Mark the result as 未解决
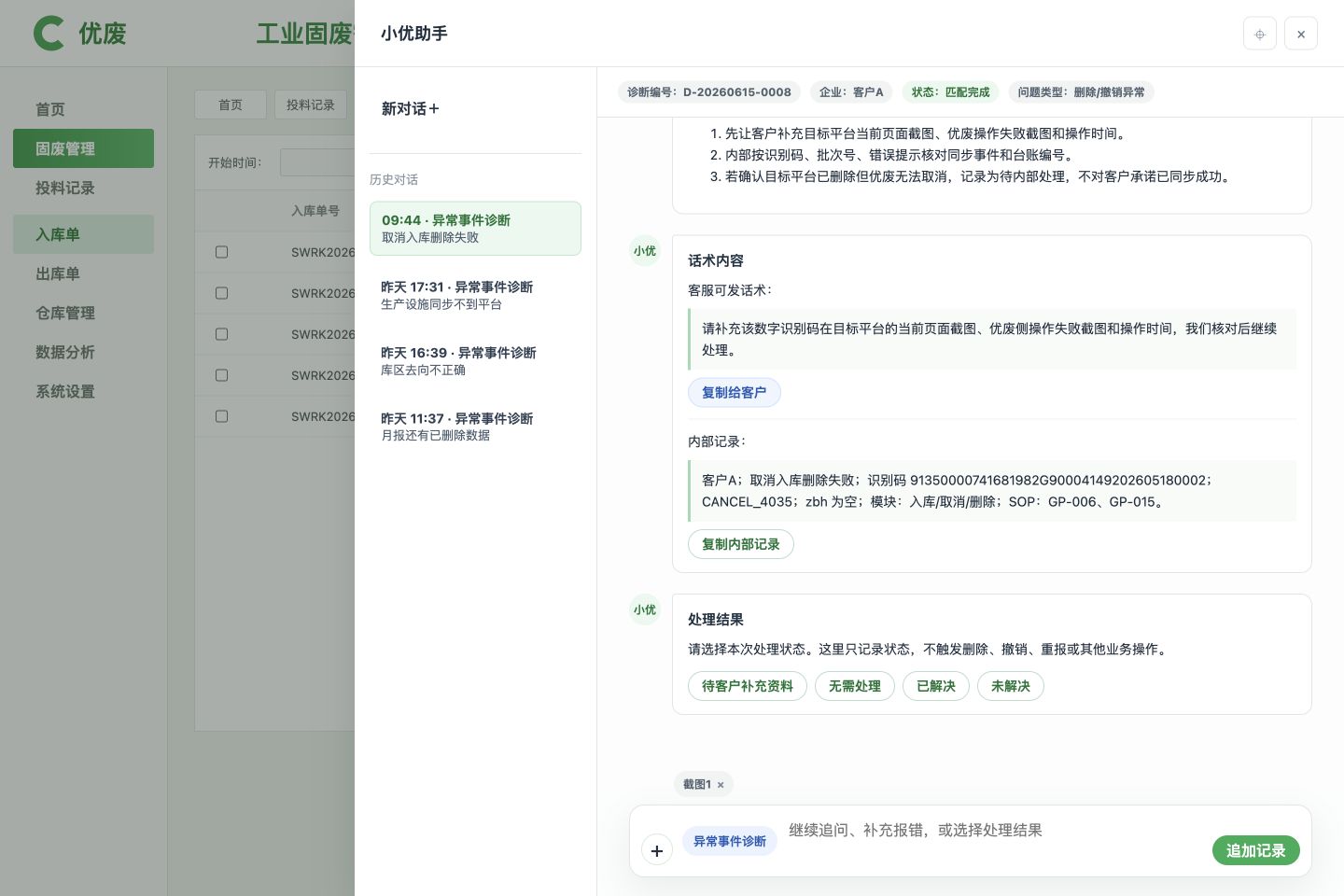This screenshot has height=896, width=1344. 1011,686
